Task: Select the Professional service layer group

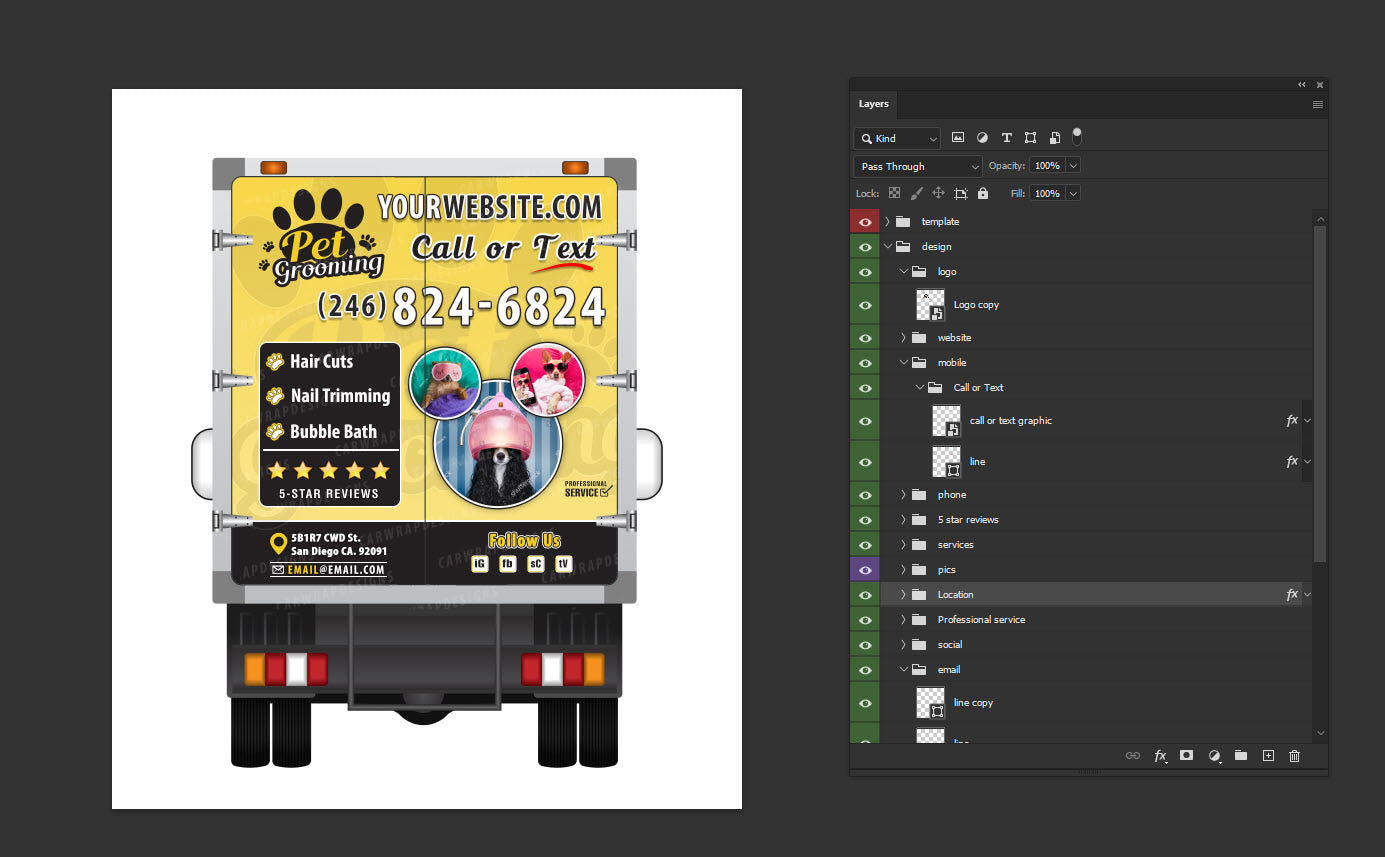Action: (x=981, y=620)
